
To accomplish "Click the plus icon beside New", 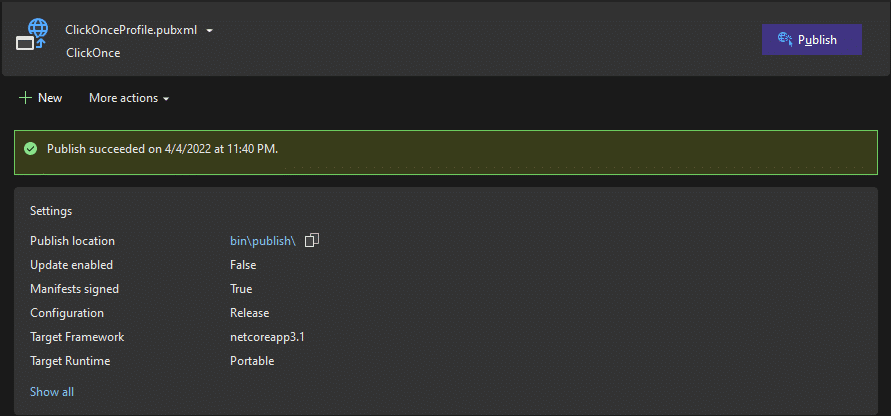I will pyautogui.click(x=25, y=98).
